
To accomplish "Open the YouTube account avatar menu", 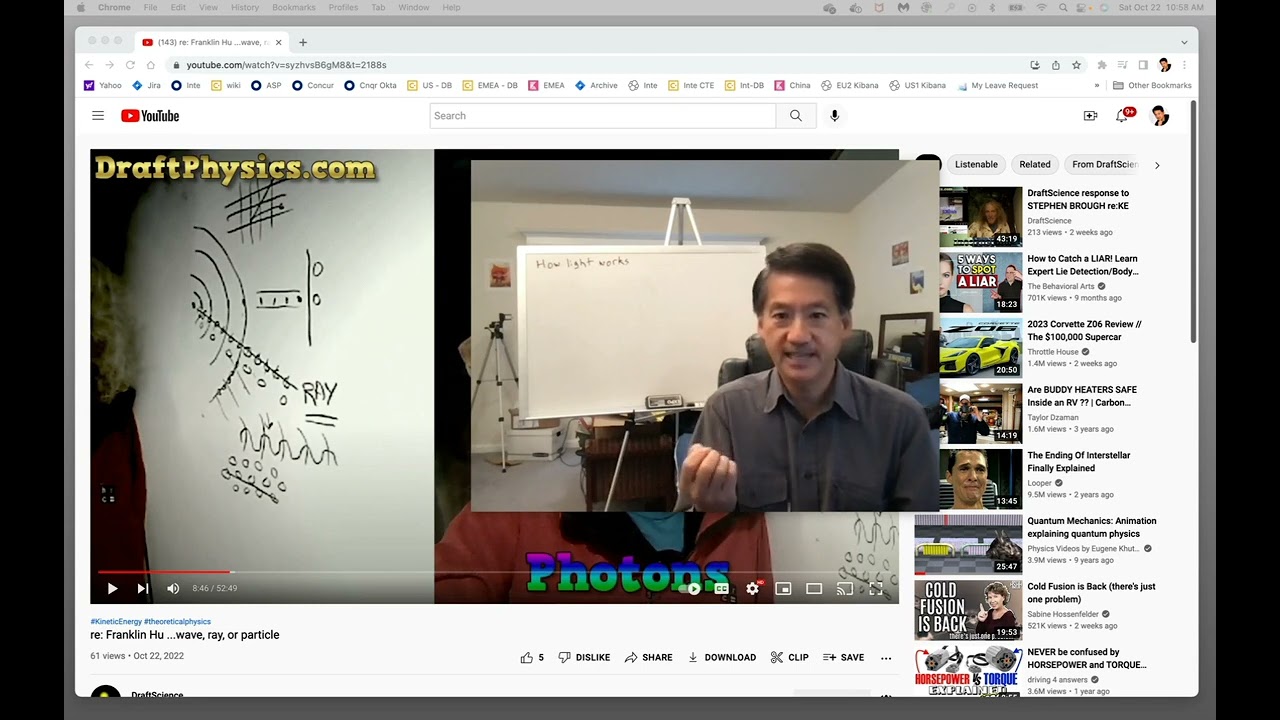I will pos(1160,116).
